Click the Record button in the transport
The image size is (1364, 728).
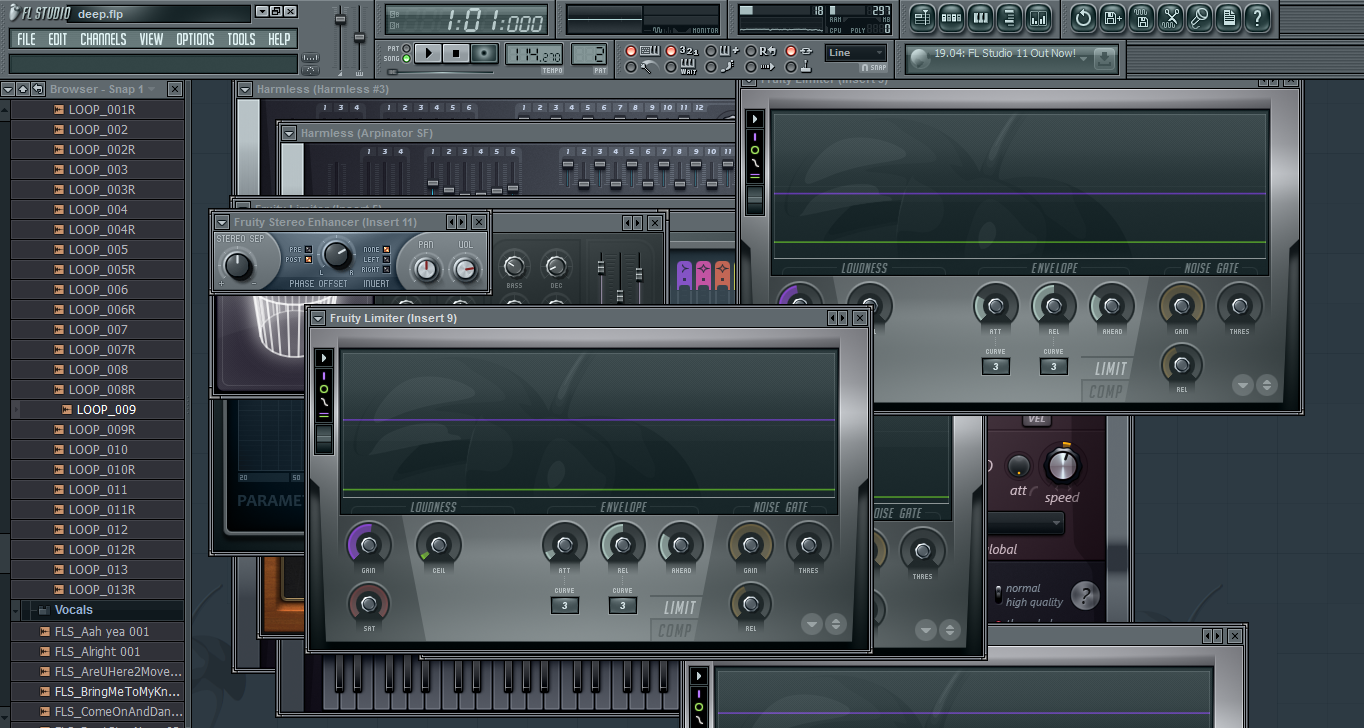click(485, 54)
